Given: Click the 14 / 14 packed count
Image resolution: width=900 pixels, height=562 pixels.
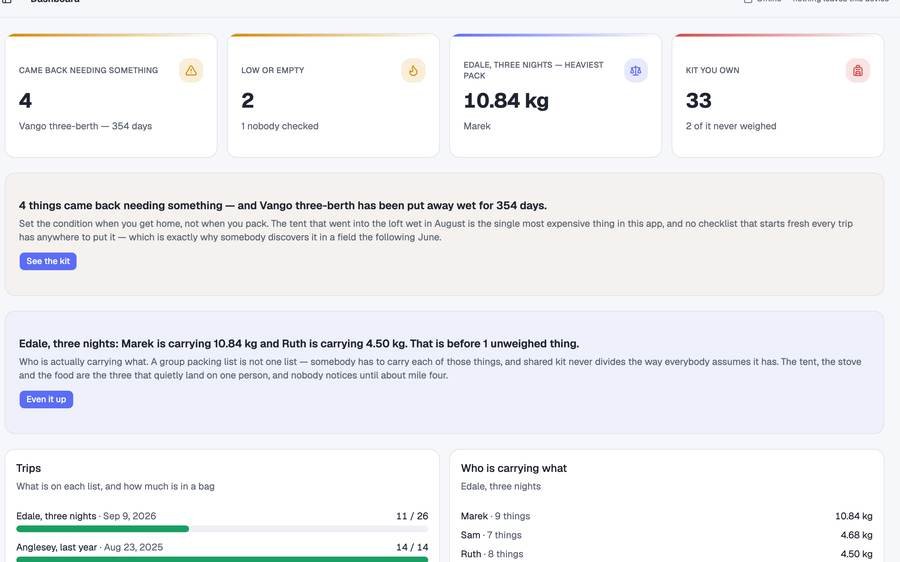Looking at the screenshot, I should 412,547.
